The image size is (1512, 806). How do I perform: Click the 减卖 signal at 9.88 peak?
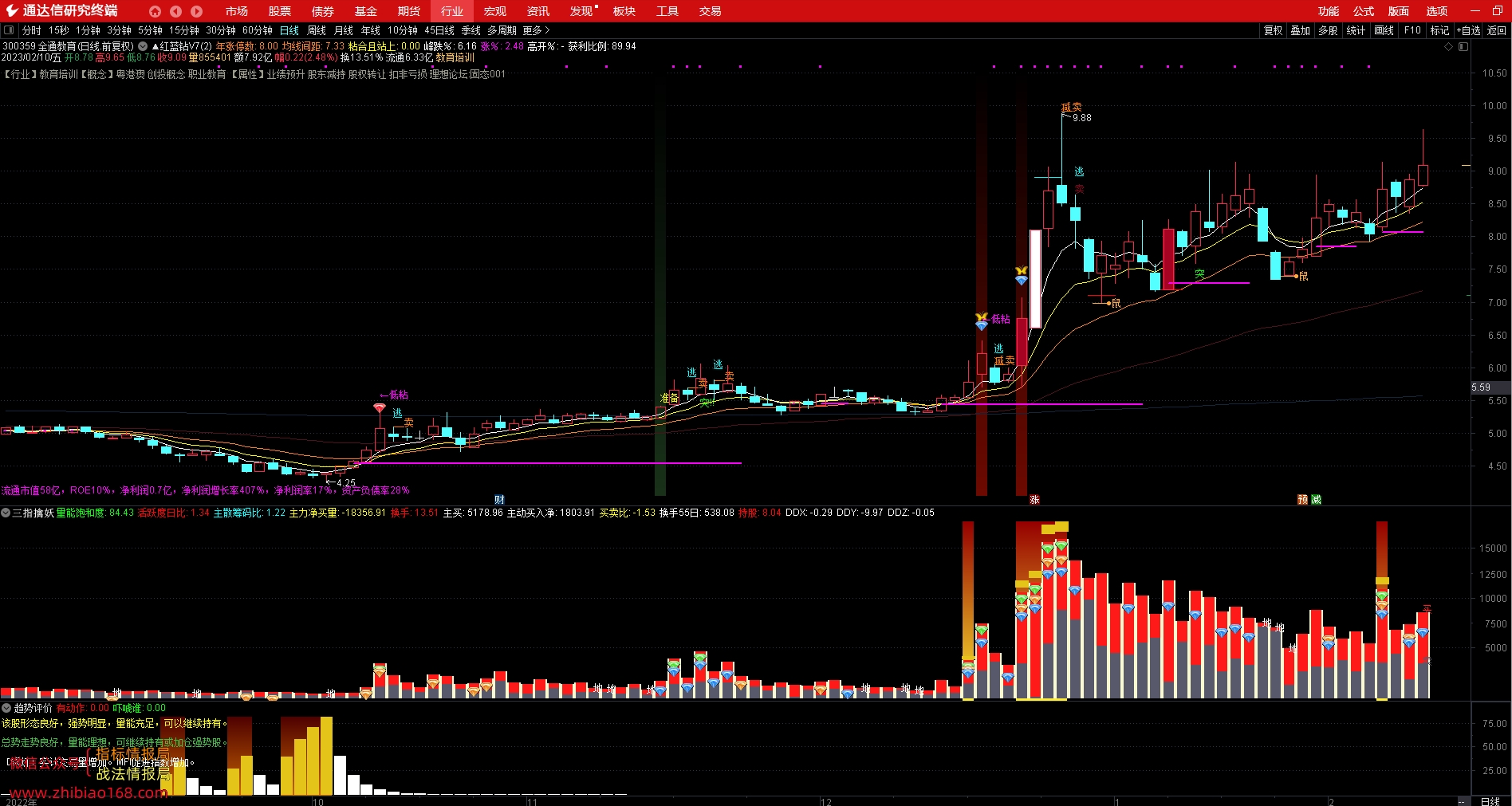point(1071,107)
